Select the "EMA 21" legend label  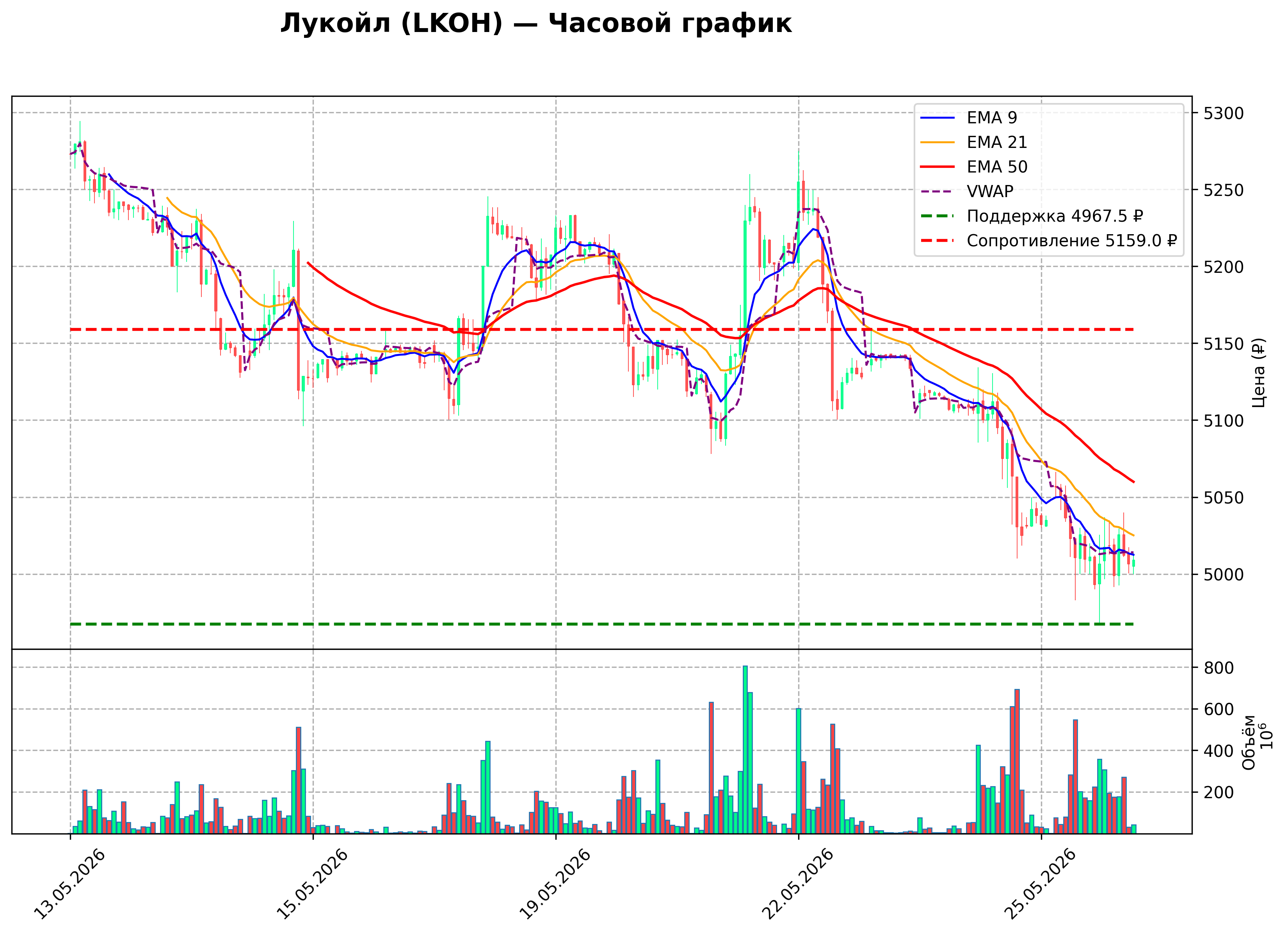tap(997, 142)
